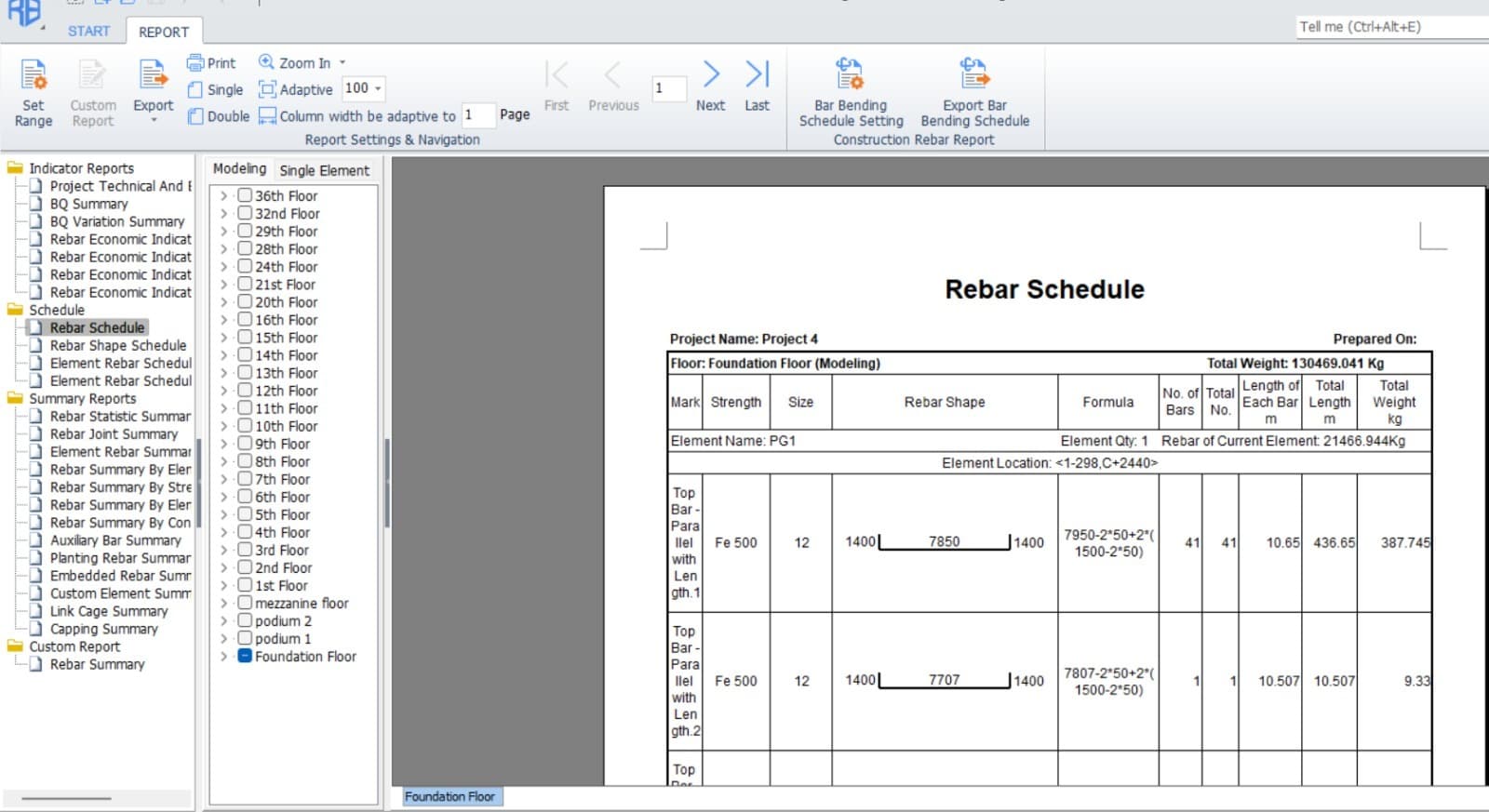1489x812 pixels.
Task: Click the Foundation Floor sheet tab
Action: [x=450, y=796]
